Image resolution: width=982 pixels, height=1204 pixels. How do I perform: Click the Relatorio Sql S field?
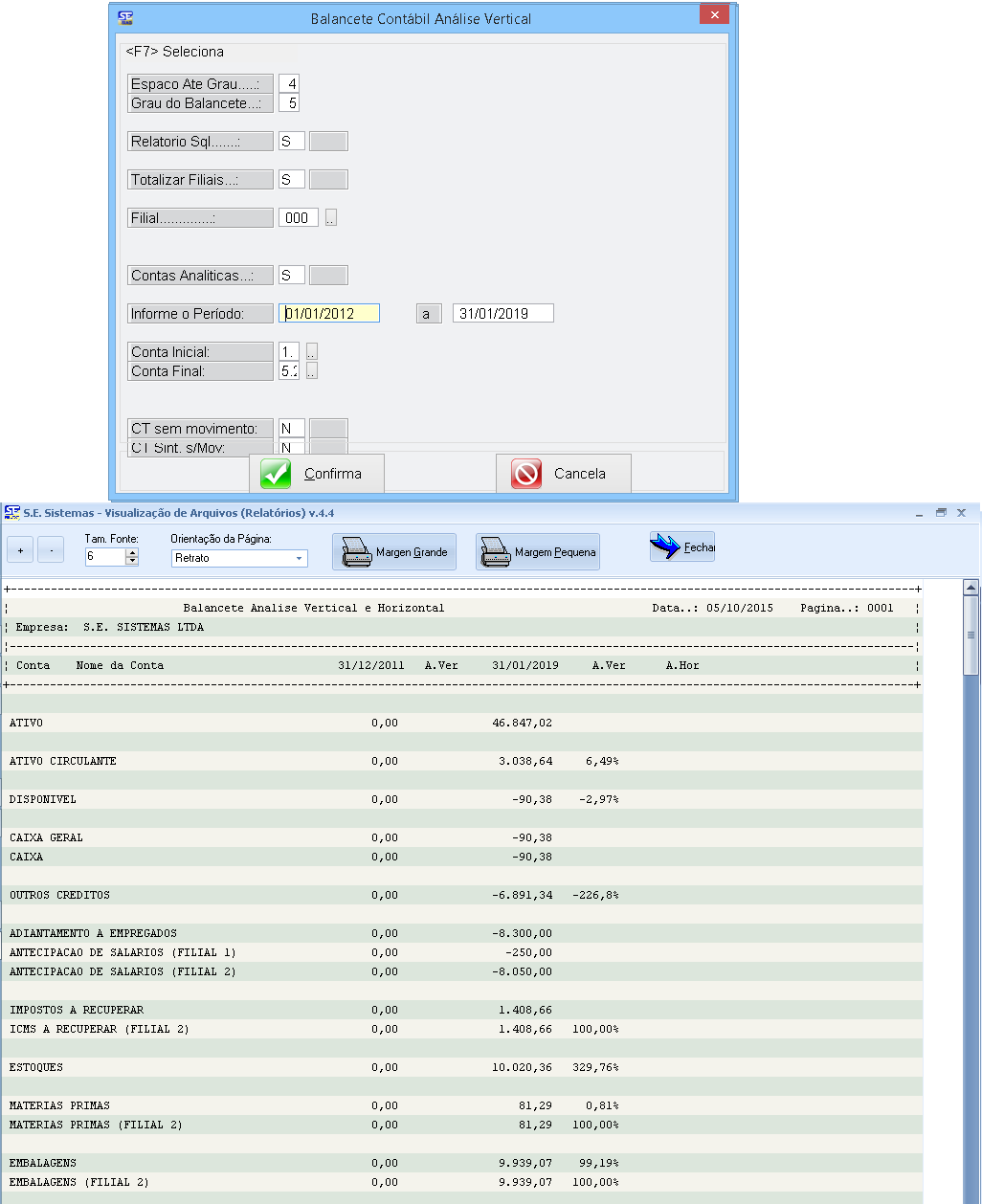pyautogui.click(x=291, y=142)
